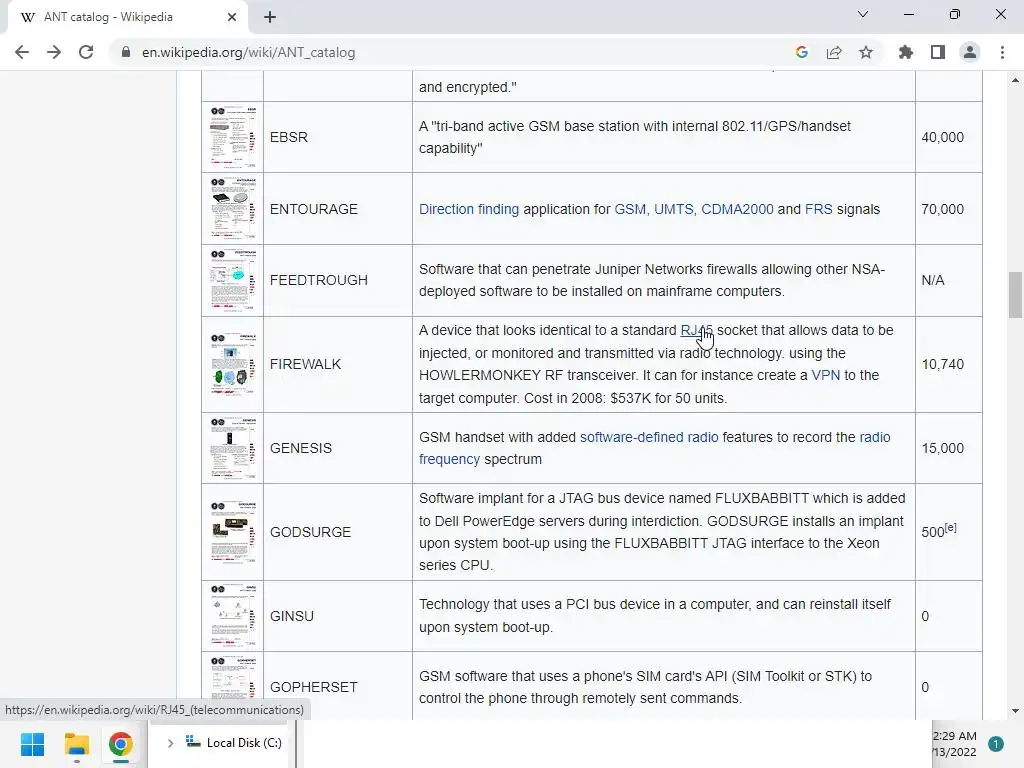Open the UMTS link
The height and width of the screenshot is (768, 1024).
coord(673,209)
